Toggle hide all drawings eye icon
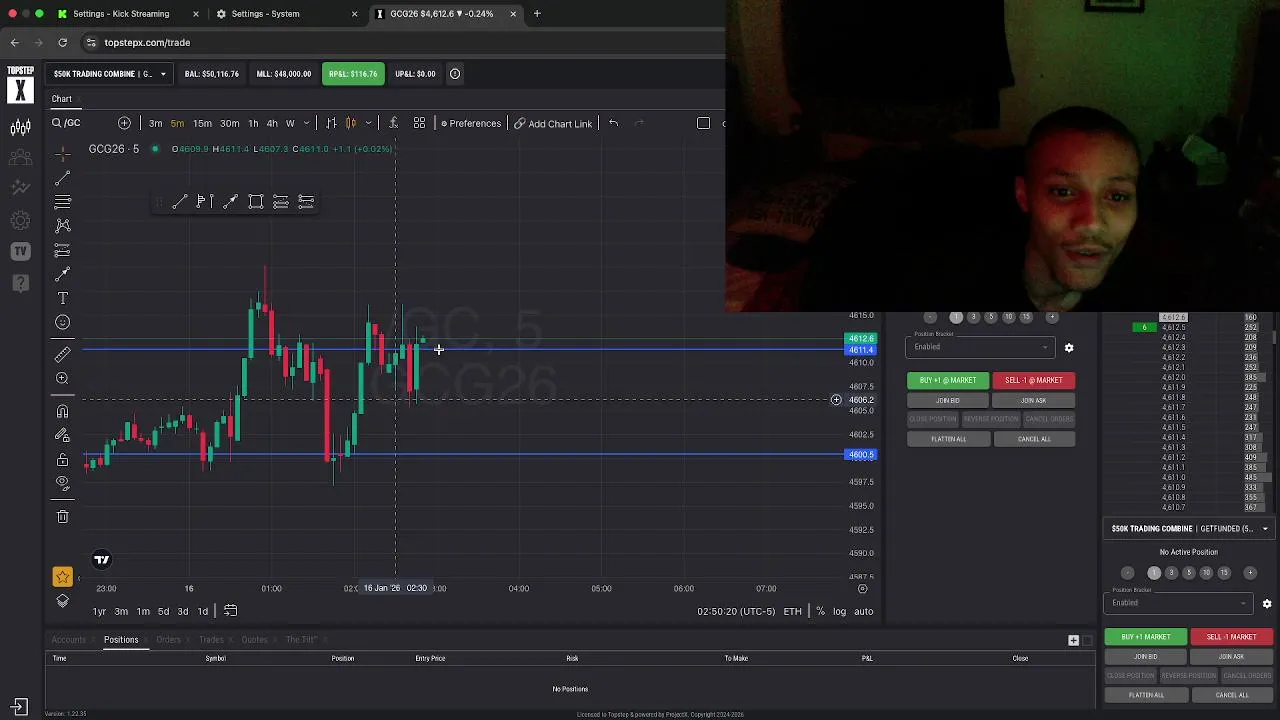The height and width of the screenshot is (720, 1280). tap(62, 484)
